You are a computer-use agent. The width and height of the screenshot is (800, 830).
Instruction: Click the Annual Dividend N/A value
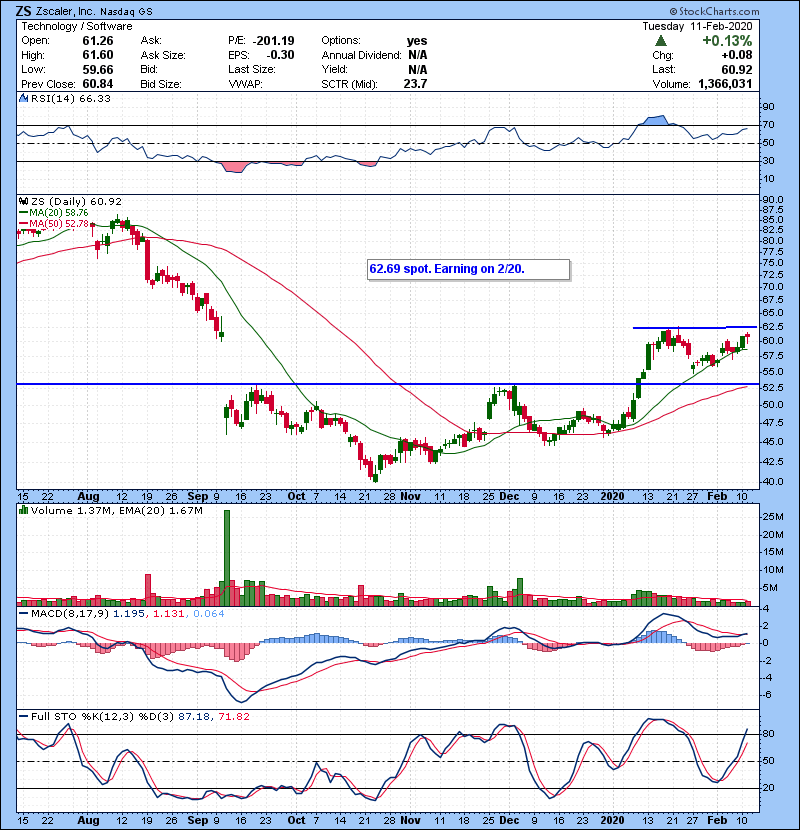(418, 55)
